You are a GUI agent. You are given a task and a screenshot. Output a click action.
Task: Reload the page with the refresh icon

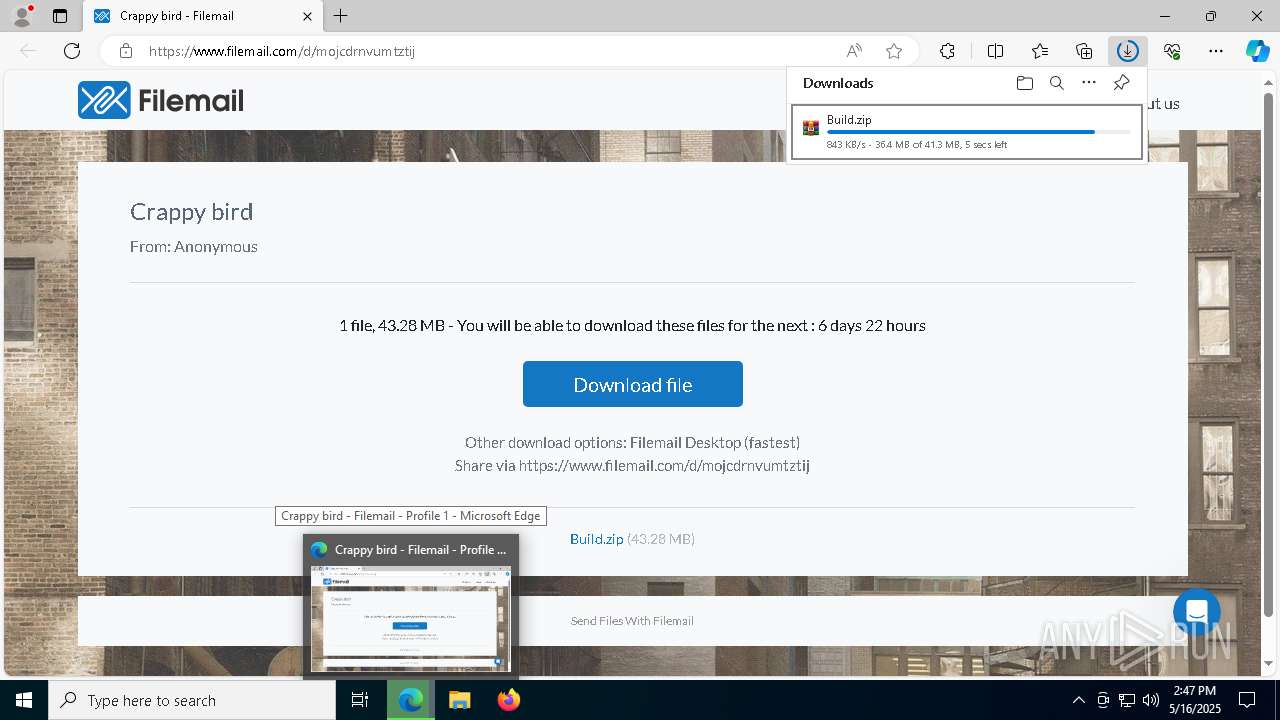click(x=72, y=51)
